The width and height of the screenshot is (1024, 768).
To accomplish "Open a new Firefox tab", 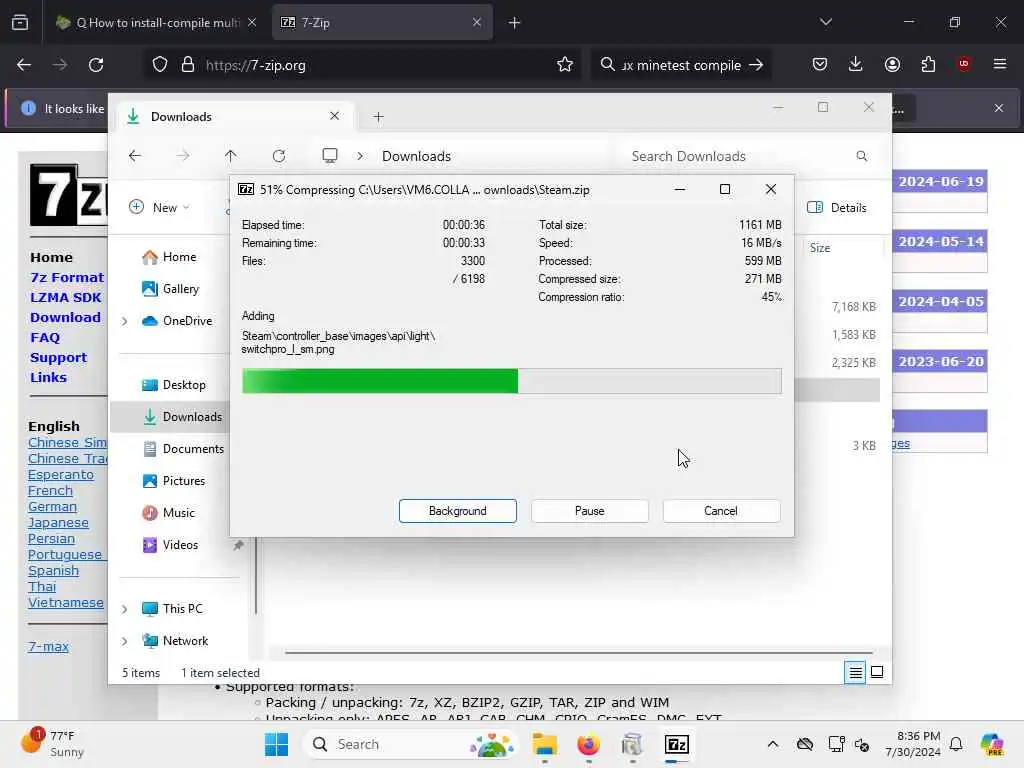I will tap(515, 23).
